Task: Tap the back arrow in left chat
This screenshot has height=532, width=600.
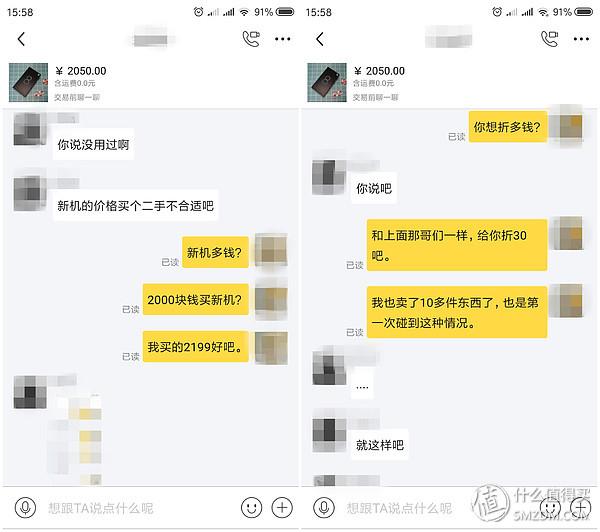Action: coord(21,39)
